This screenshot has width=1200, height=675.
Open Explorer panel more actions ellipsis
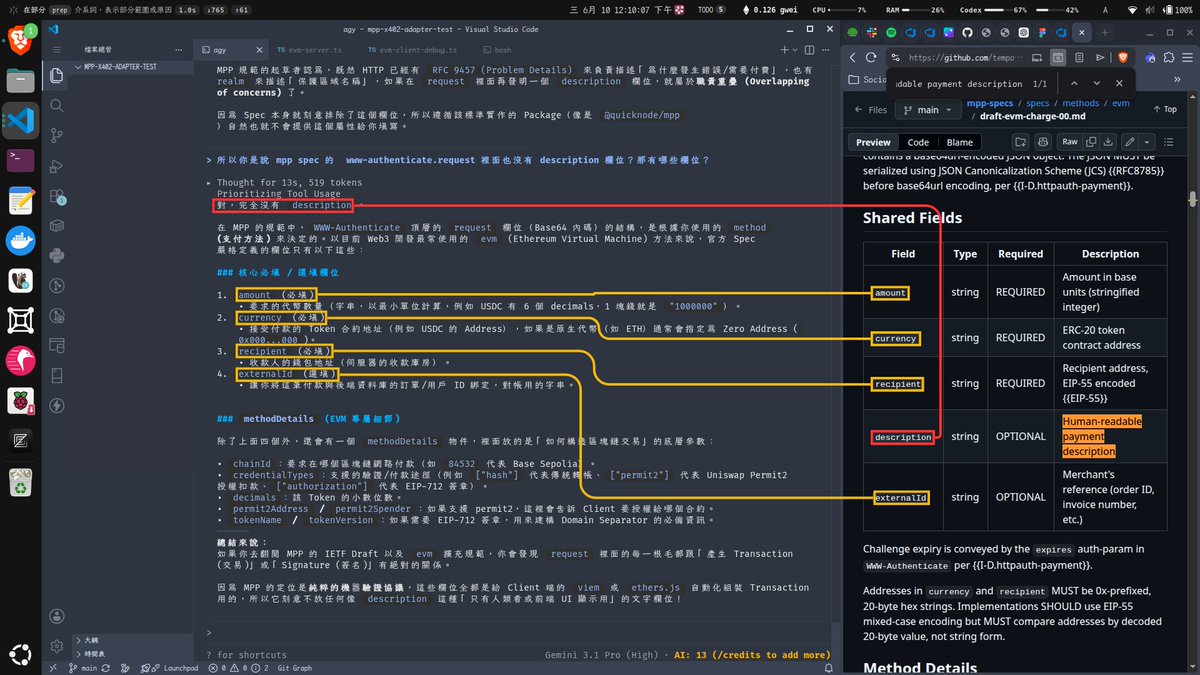click(180, 49)
